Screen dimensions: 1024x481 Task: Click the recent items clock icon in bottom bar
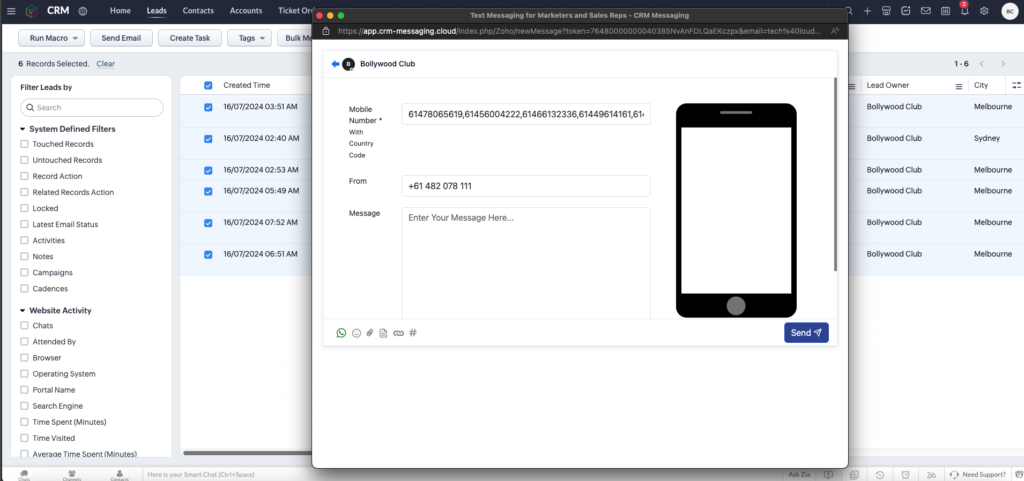[x=880, y=474]
